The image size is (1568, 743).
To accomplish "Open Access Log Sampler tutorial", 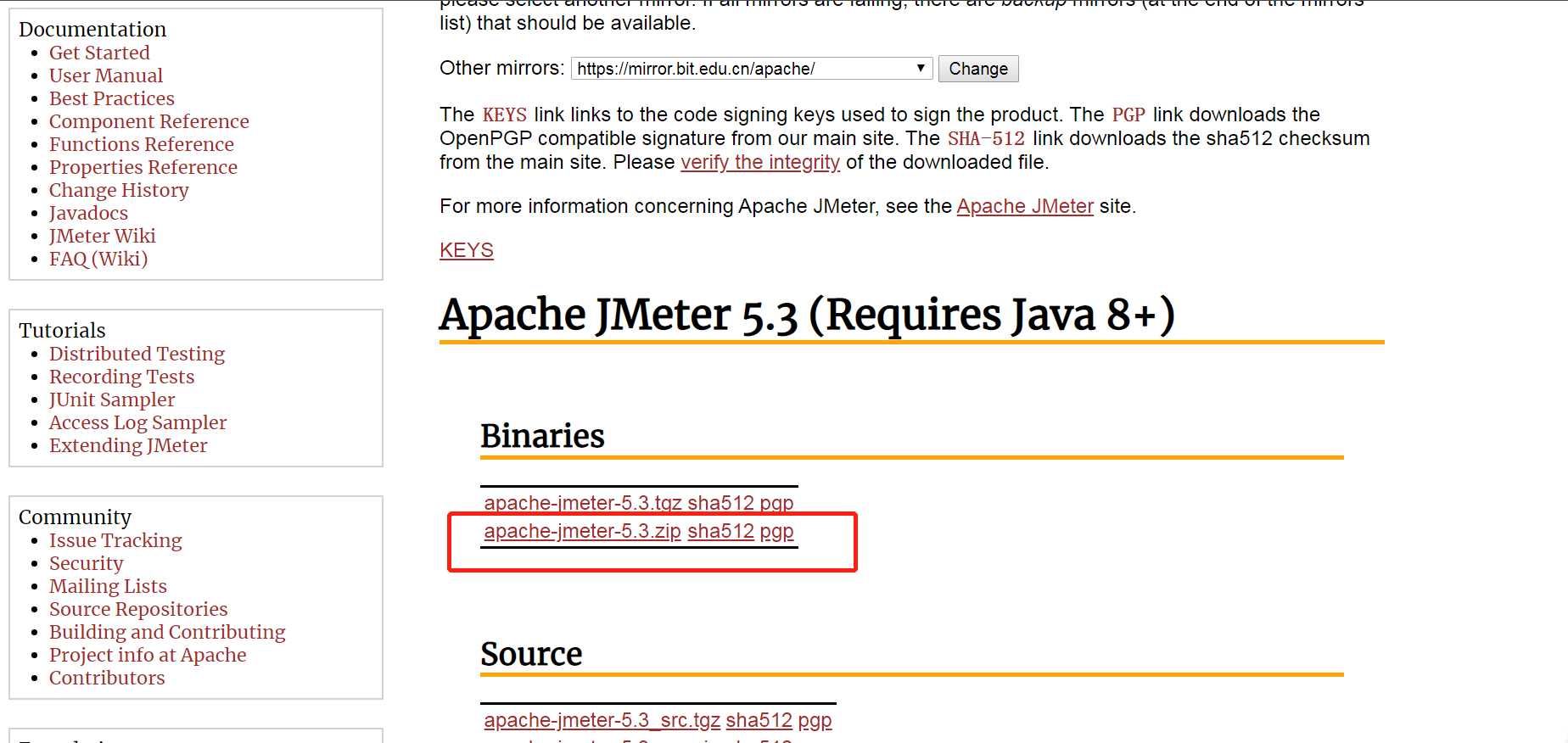I will click(x=138, y=422).
